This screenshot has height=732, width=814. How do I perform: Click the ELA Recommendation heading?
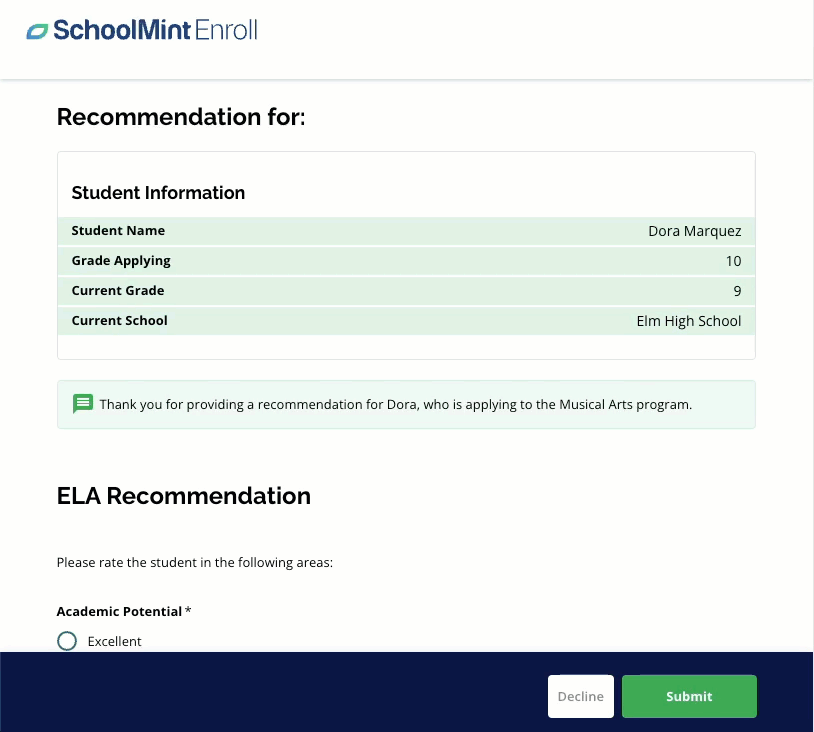[184, 496]
